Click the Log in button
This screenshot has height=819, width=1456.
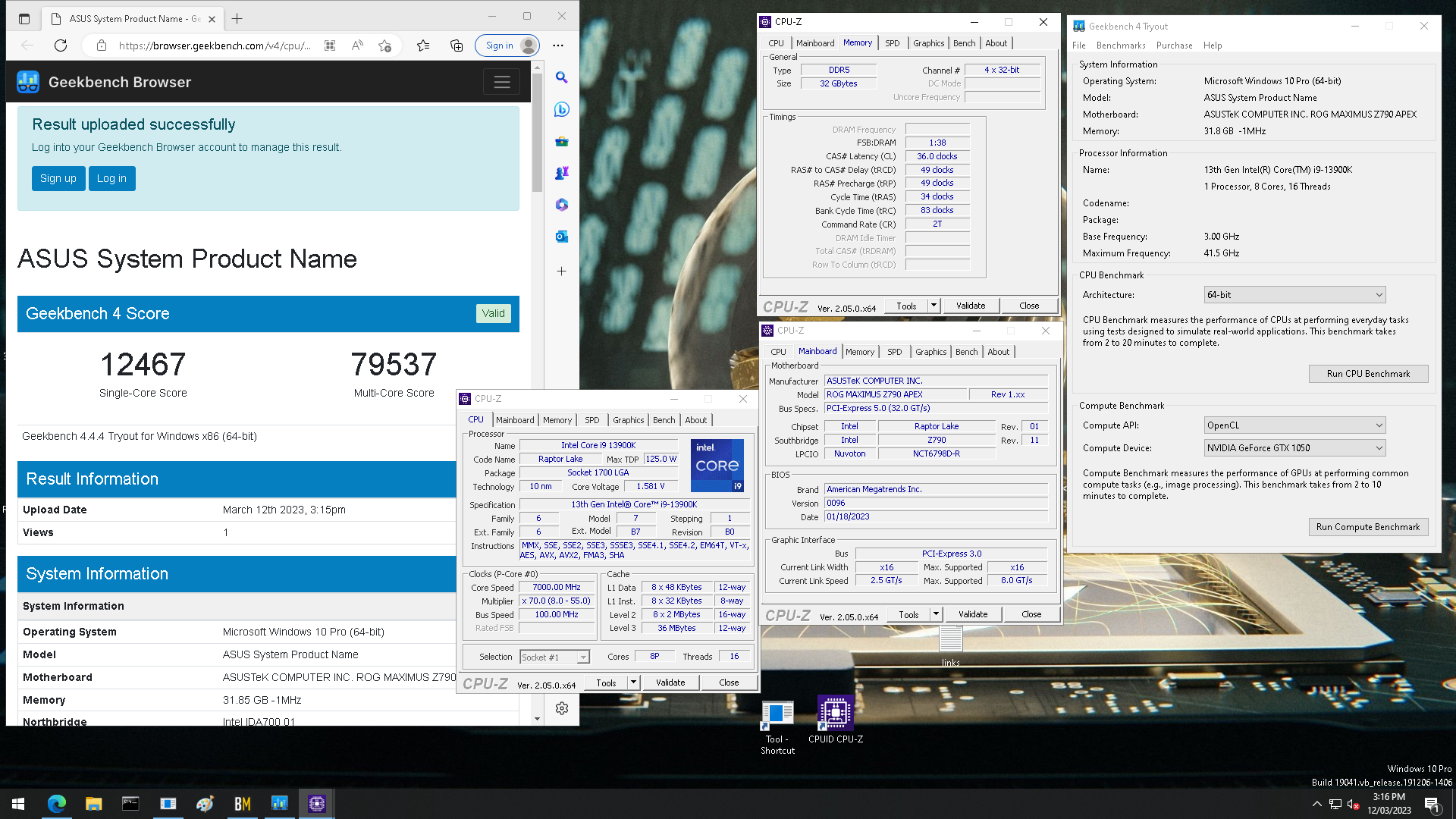(111, 178)
